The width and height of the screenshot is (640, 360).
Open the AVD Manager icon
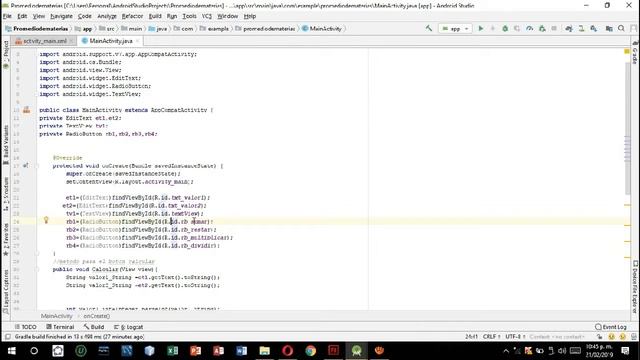(581, 28)
